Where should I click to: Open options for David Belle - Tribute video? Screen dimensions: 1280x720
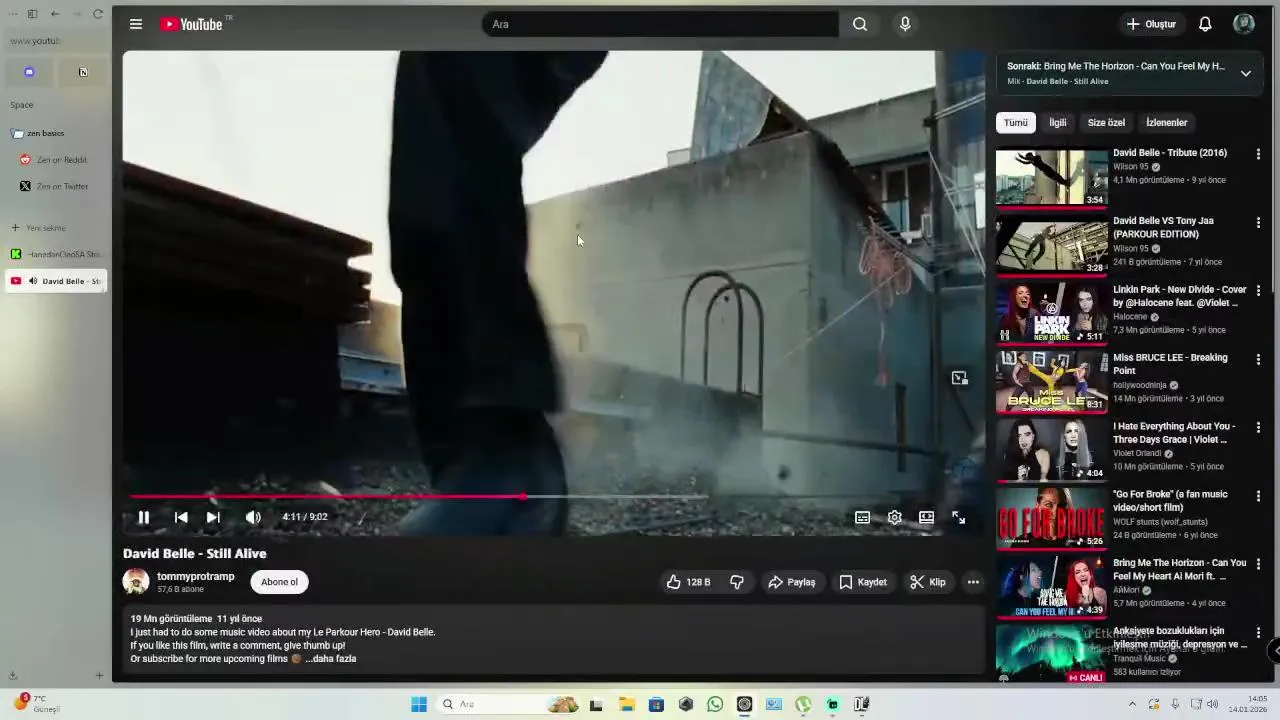point(1258,154)
